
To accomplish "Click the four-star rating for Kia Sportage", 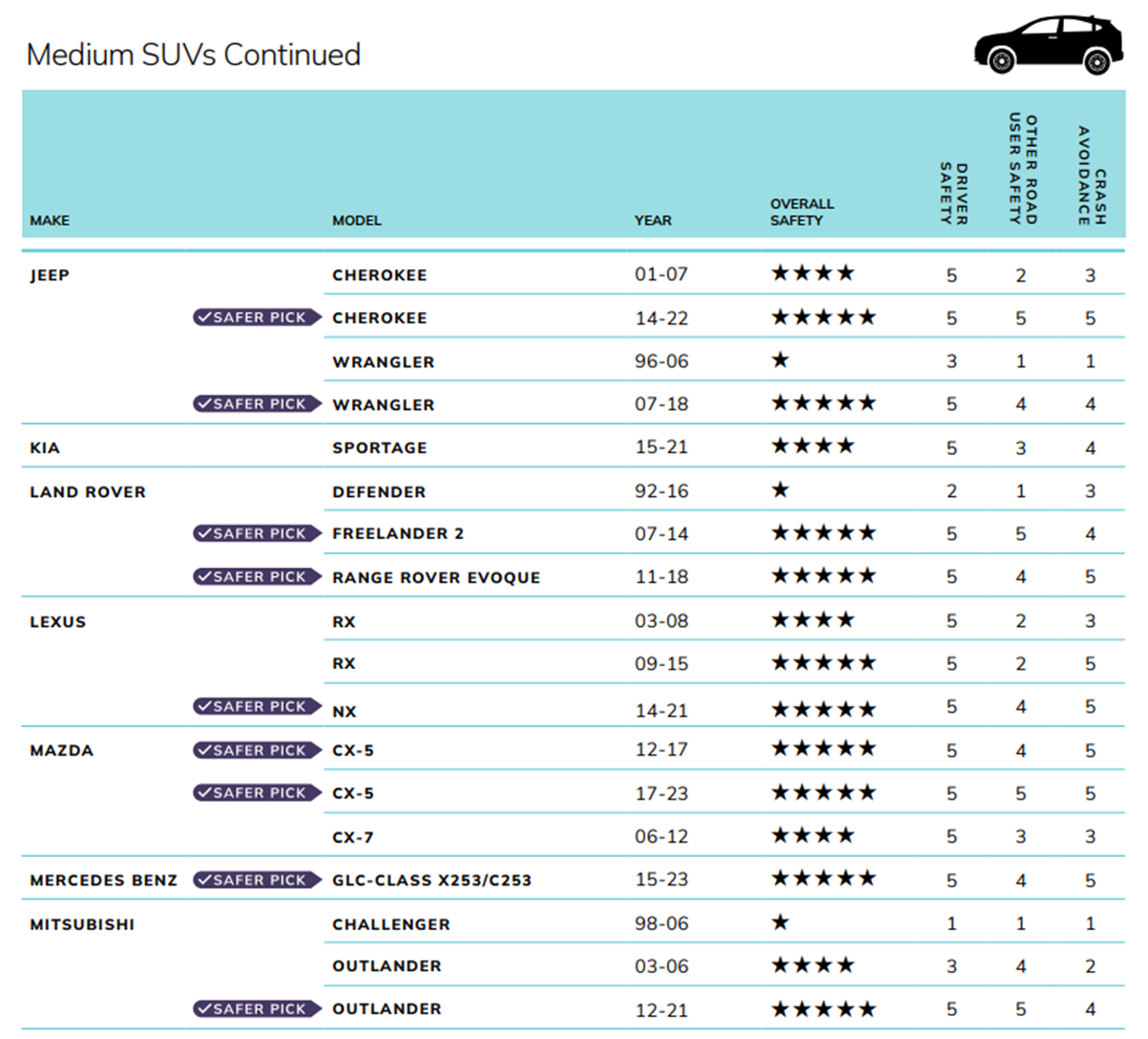I will pyautogui.click(x=812, y=446).
